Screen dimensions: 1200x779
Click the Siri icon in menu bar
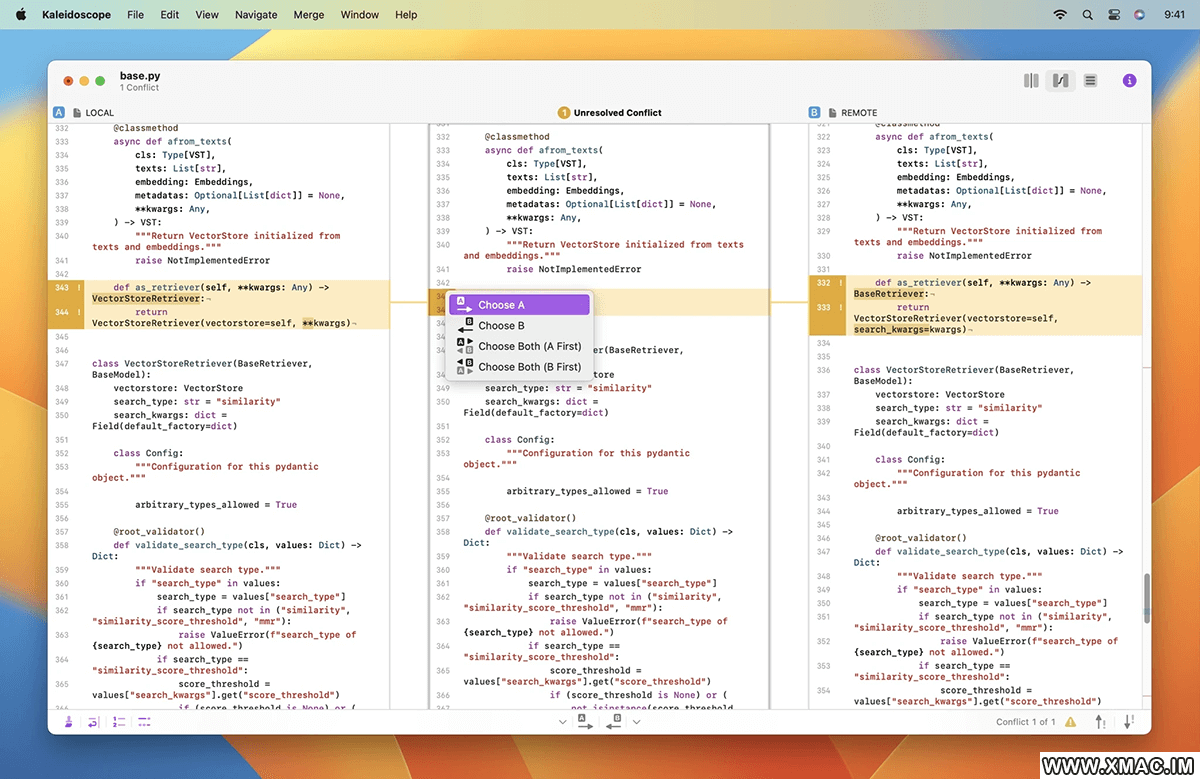[x=1139, y=15]
